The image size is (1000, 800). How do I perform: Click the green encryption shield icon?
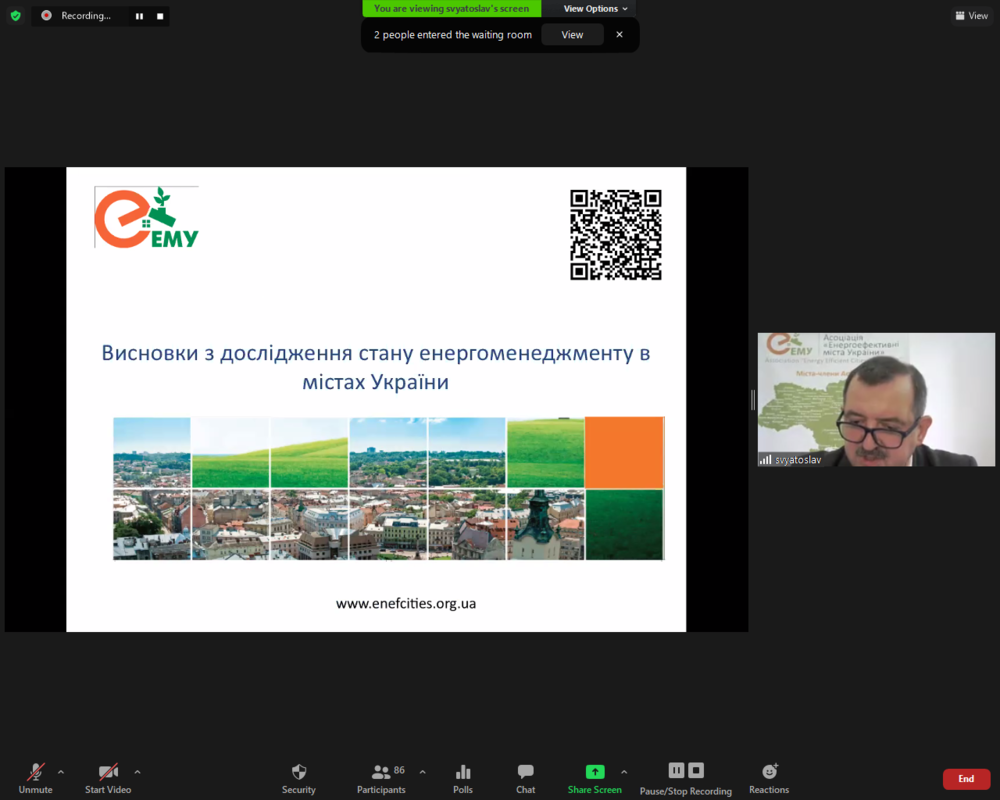[x=15, y=16]
